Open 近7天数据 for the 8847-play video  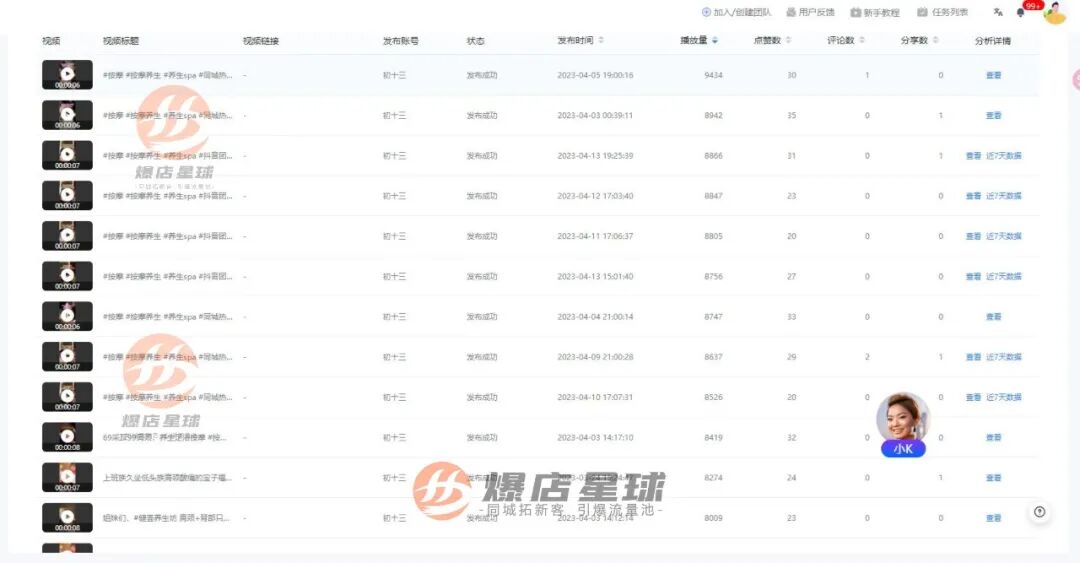[1004, 196]
